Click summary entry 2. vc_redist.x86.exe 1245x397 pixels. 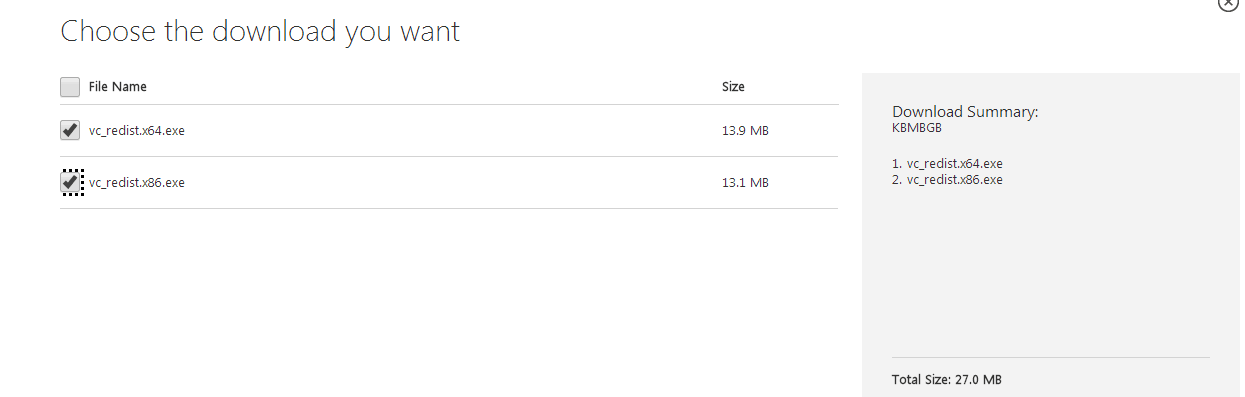947,180
